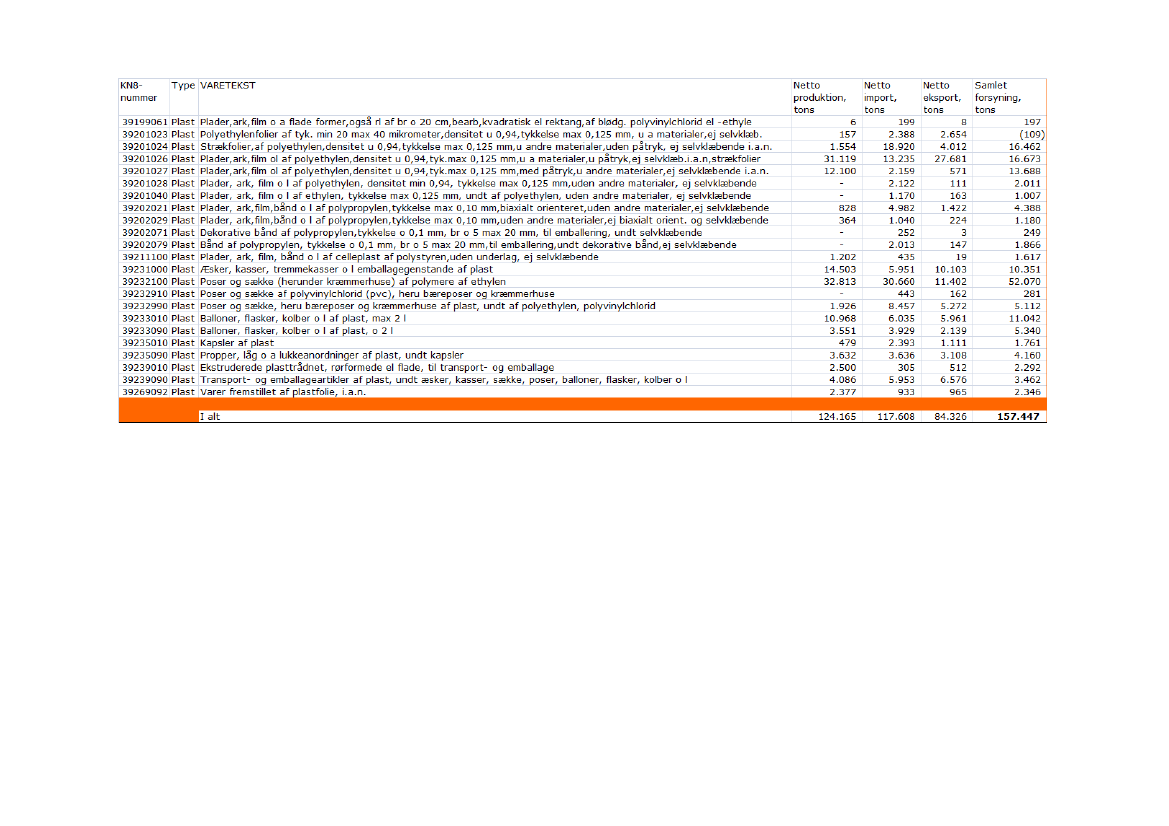Click KN8 code 39232100
1169x826 pixels.
pyautogui.click(x=145, y=282)
